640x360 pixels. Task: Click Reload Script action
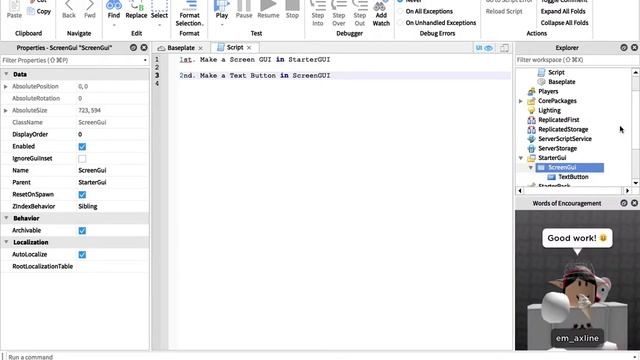click(x=504, y=11)
